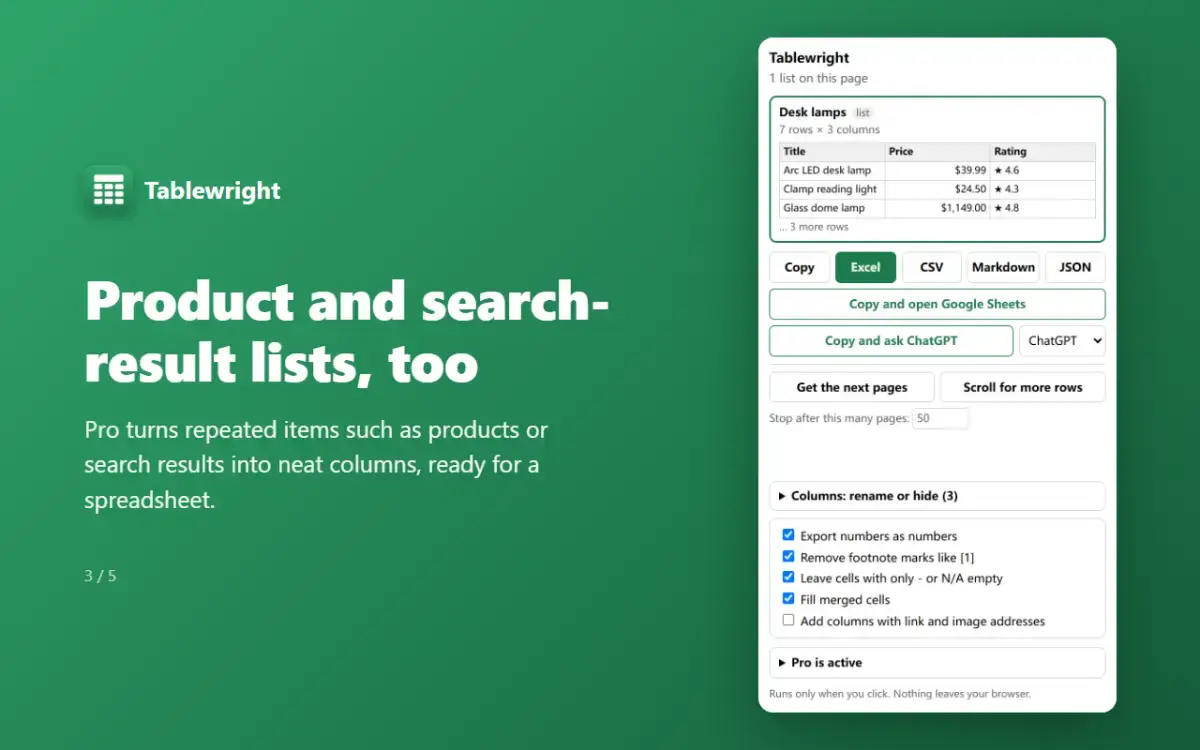Choose the CSV export format
Screen dimensions: 1200x750
click(931, 267)
